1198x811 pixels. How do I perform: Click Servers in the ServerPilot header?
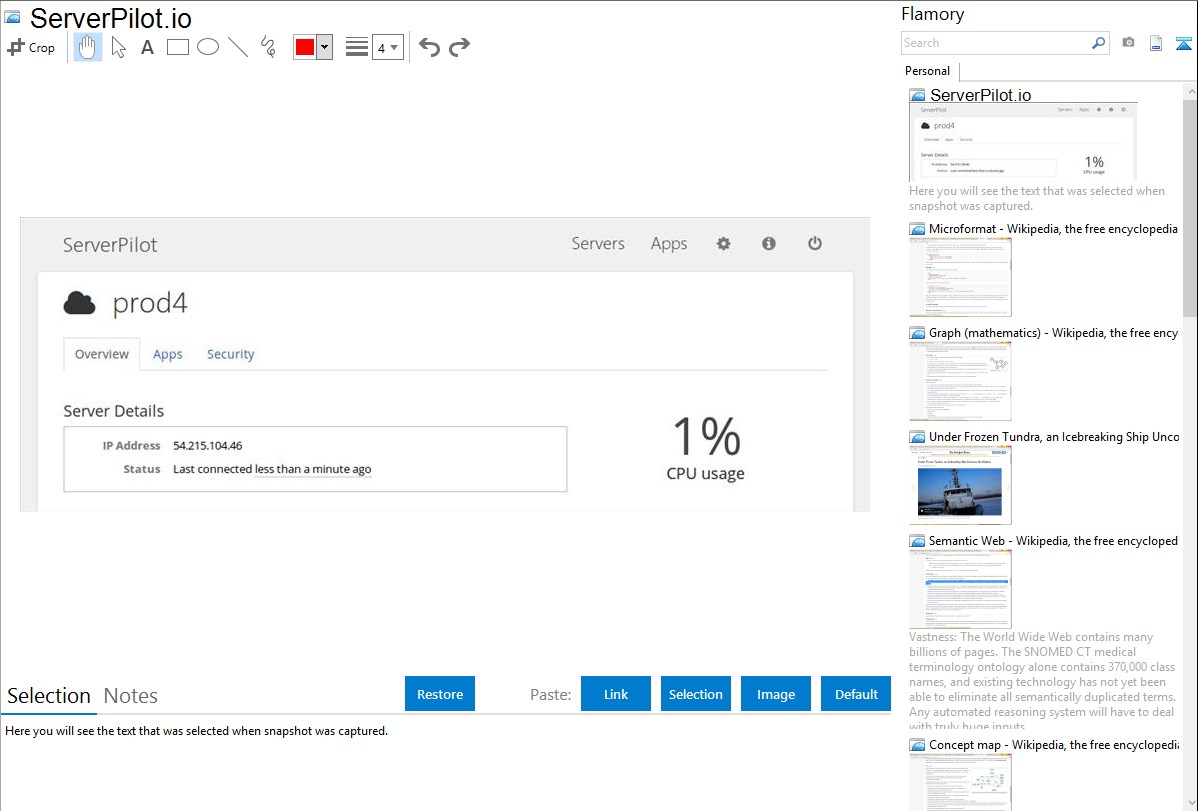click(x=598, y=243)
